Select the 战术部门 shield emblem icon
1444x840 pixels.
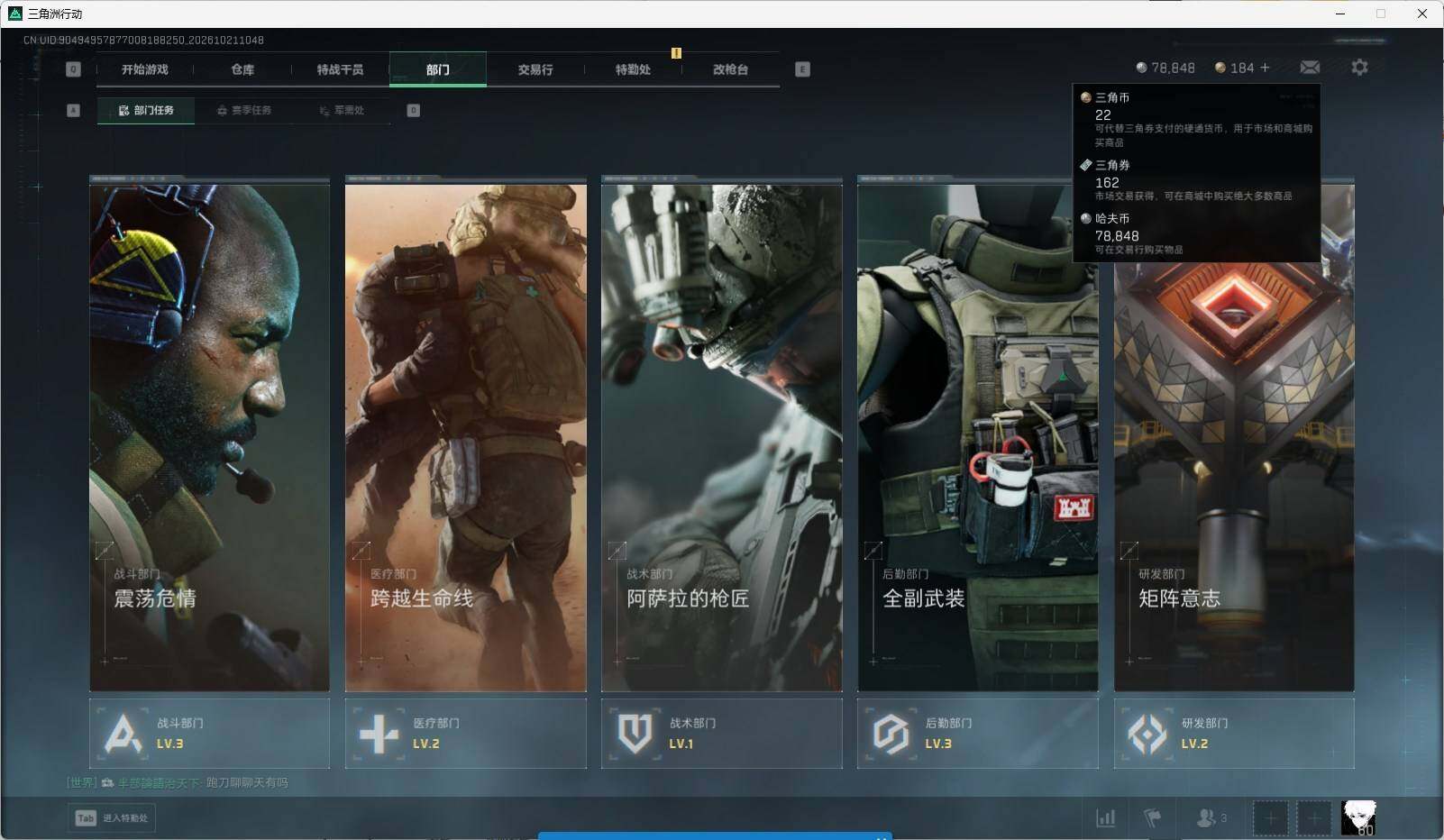[635, 734]
